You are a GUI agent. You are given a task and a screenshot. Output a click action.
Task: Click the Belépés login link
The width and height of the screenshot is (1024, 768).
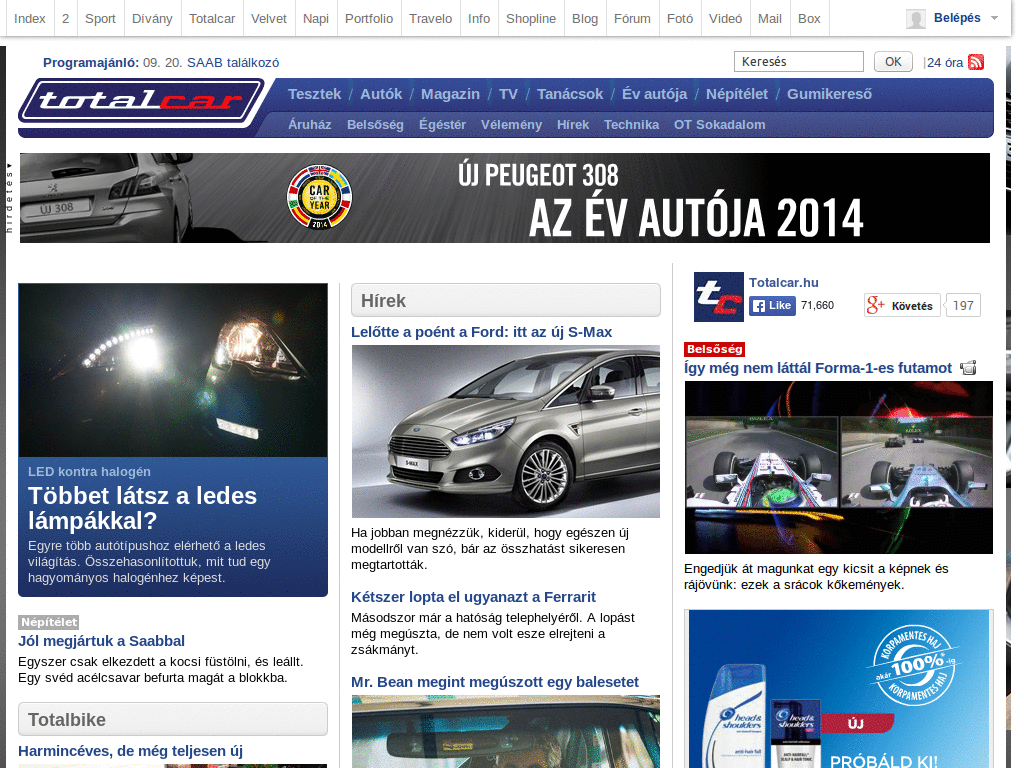(957, 18)
